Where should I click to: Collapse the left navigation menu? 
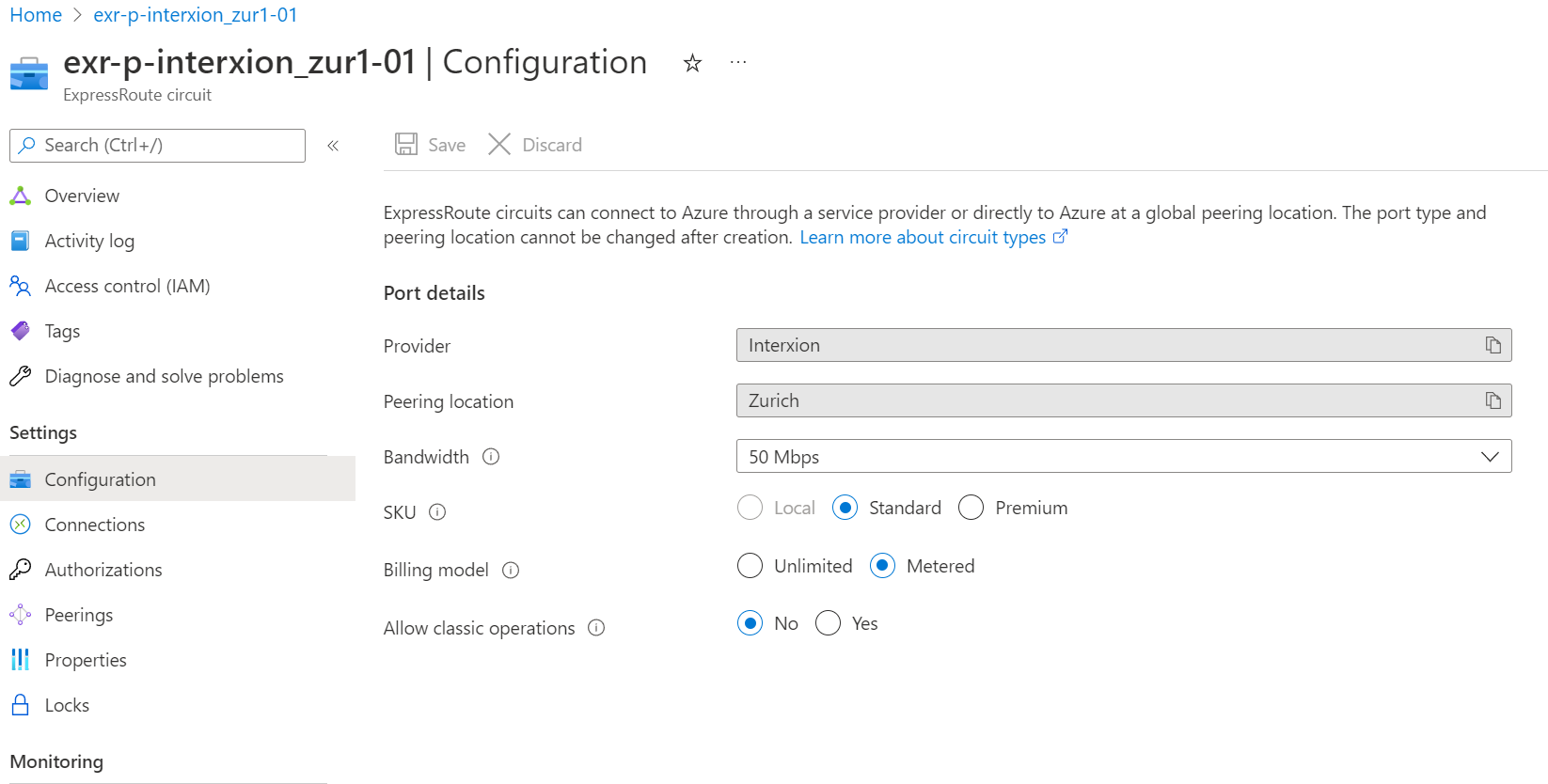click(x=333, y=146)
